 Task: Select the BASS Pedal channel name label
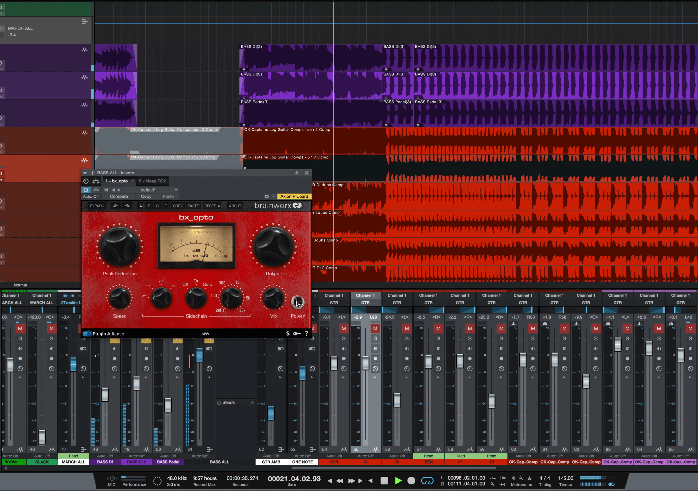tap(168, 462)
